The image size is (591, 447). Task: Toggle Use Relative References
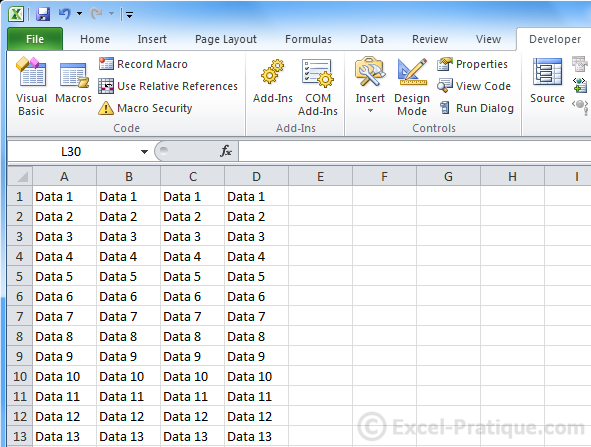tap(168, 86)
